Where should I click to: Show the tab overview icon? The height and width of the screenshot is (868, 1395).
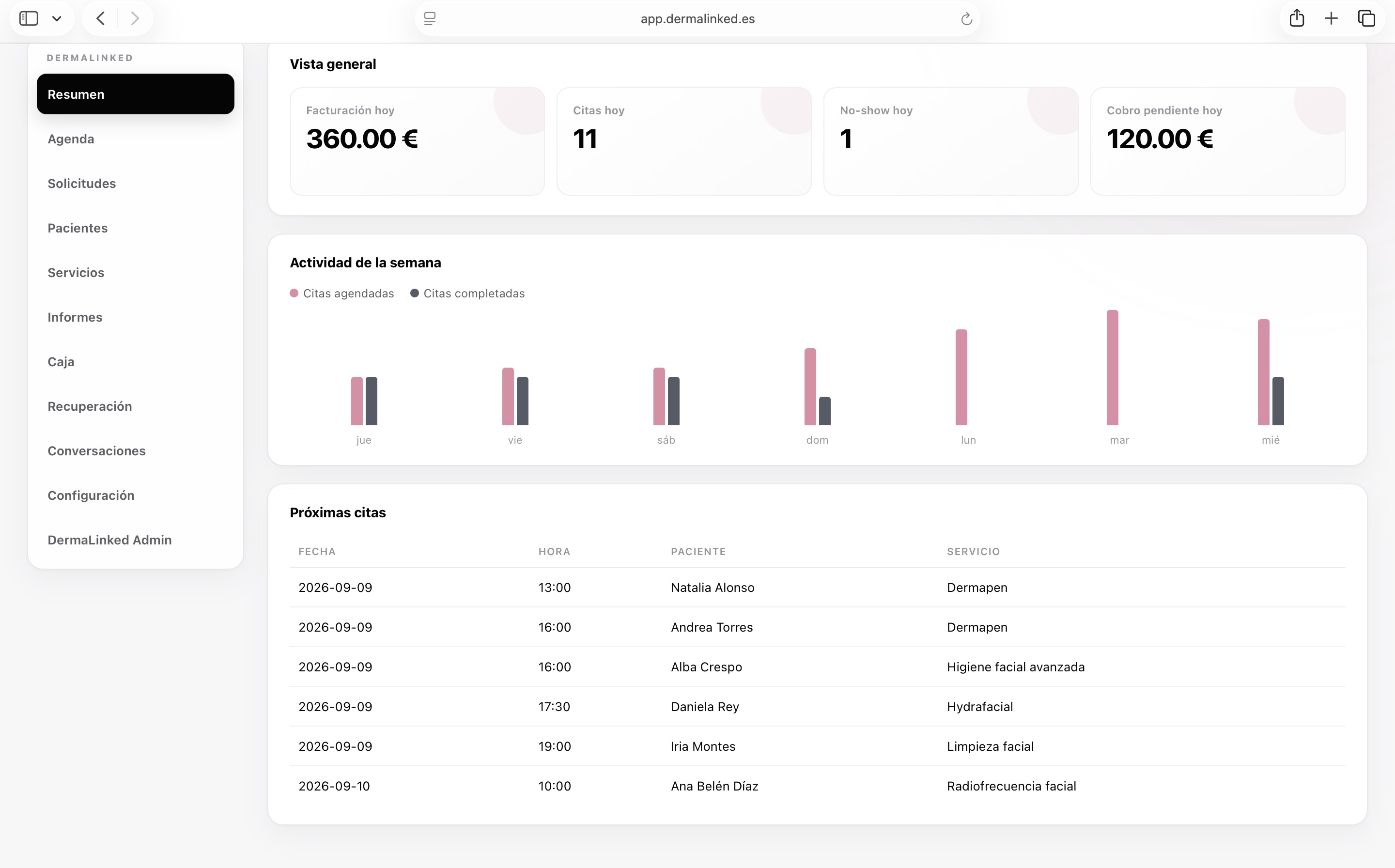[x=1367, y=19]
